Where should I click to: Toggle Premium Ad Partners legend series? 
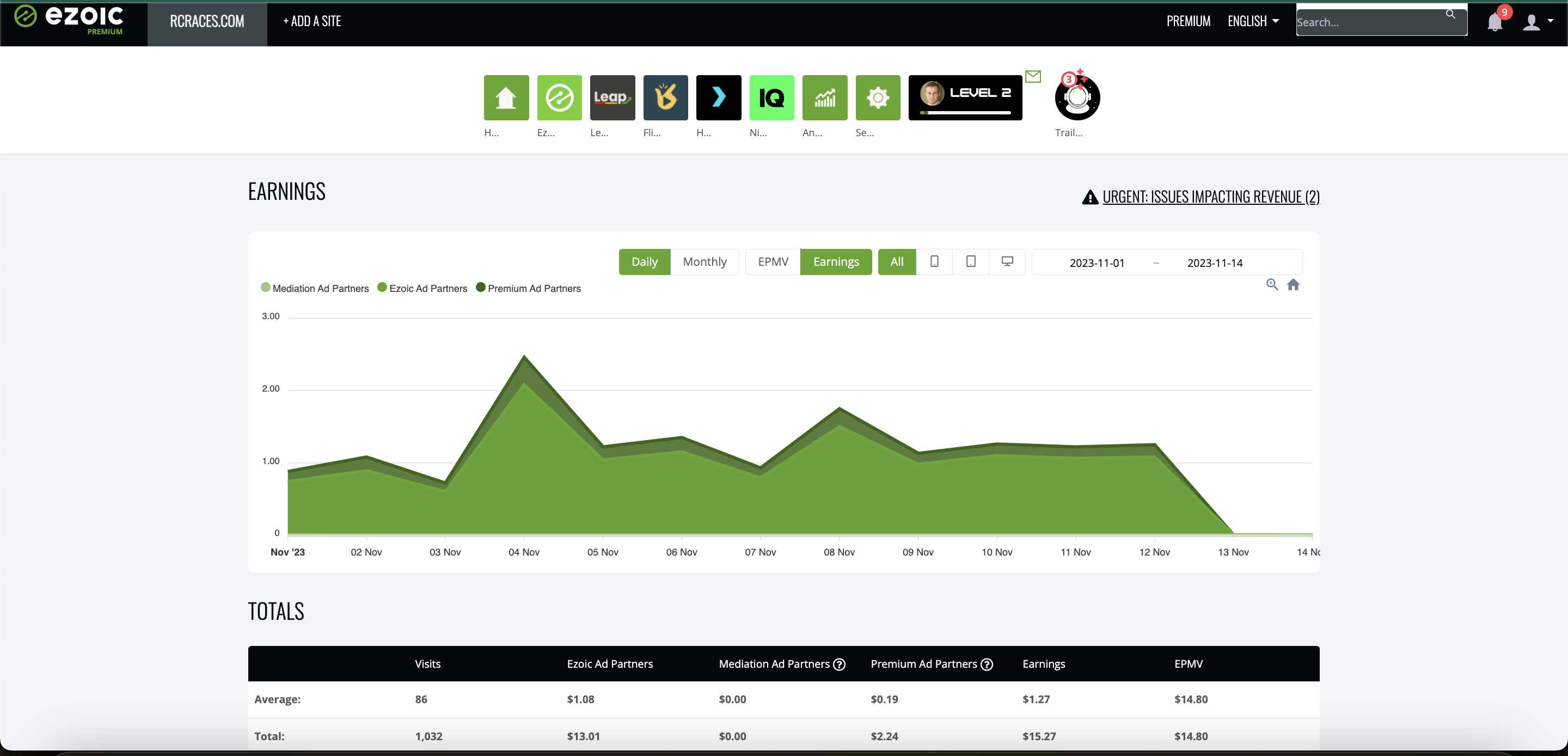pos(528,288)
